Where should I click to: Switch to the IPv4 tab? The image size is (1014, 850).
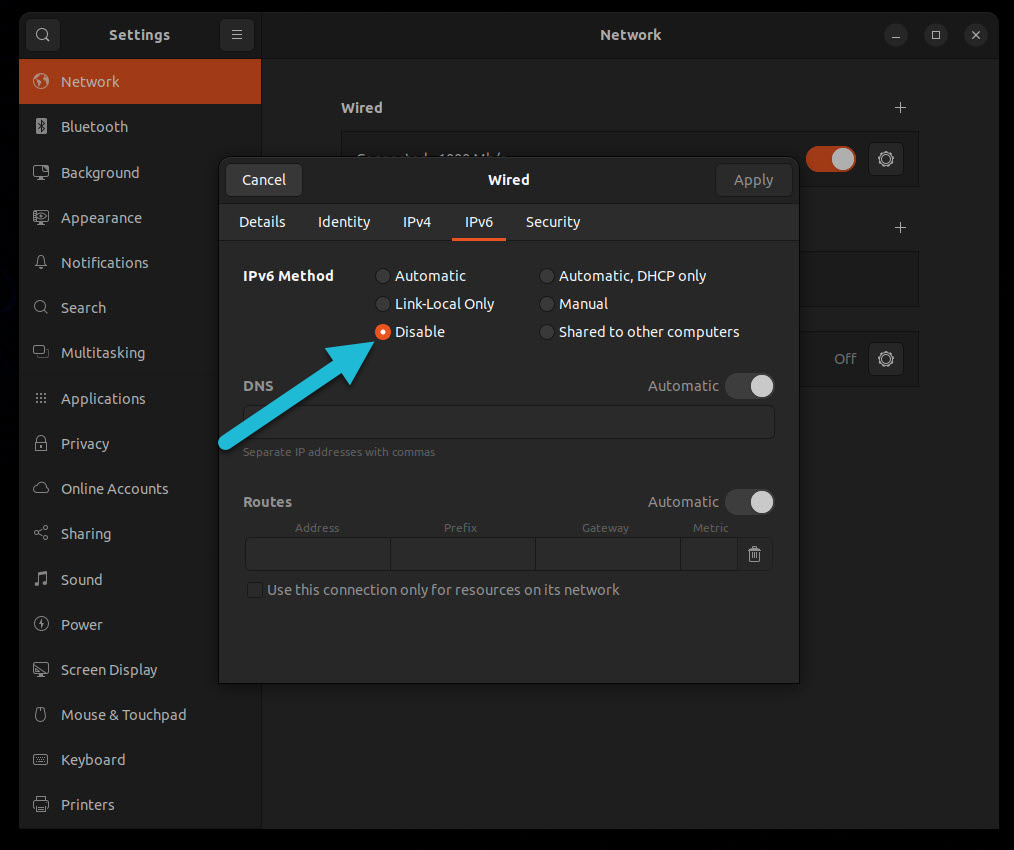pos(417,222)
